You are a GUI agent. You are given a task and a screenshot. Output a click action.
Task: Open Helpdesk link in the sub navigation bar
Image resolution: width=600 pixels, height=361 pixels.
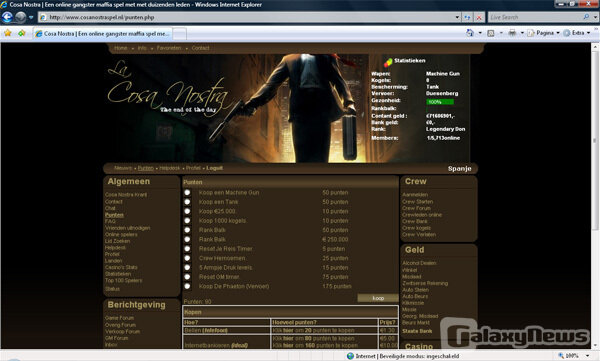pos(170,168)
